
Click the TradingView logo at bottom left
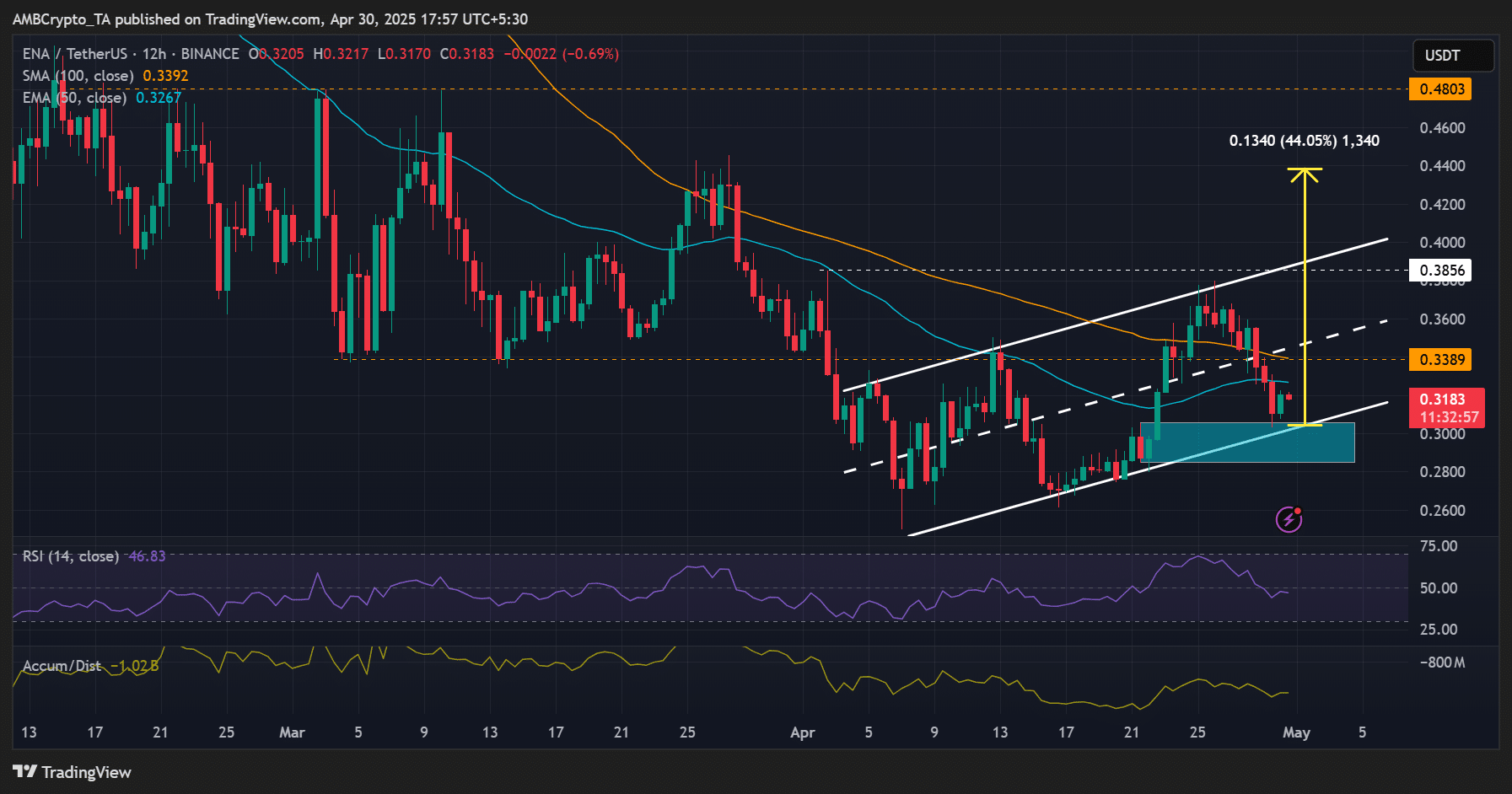[x=24, y=771]
